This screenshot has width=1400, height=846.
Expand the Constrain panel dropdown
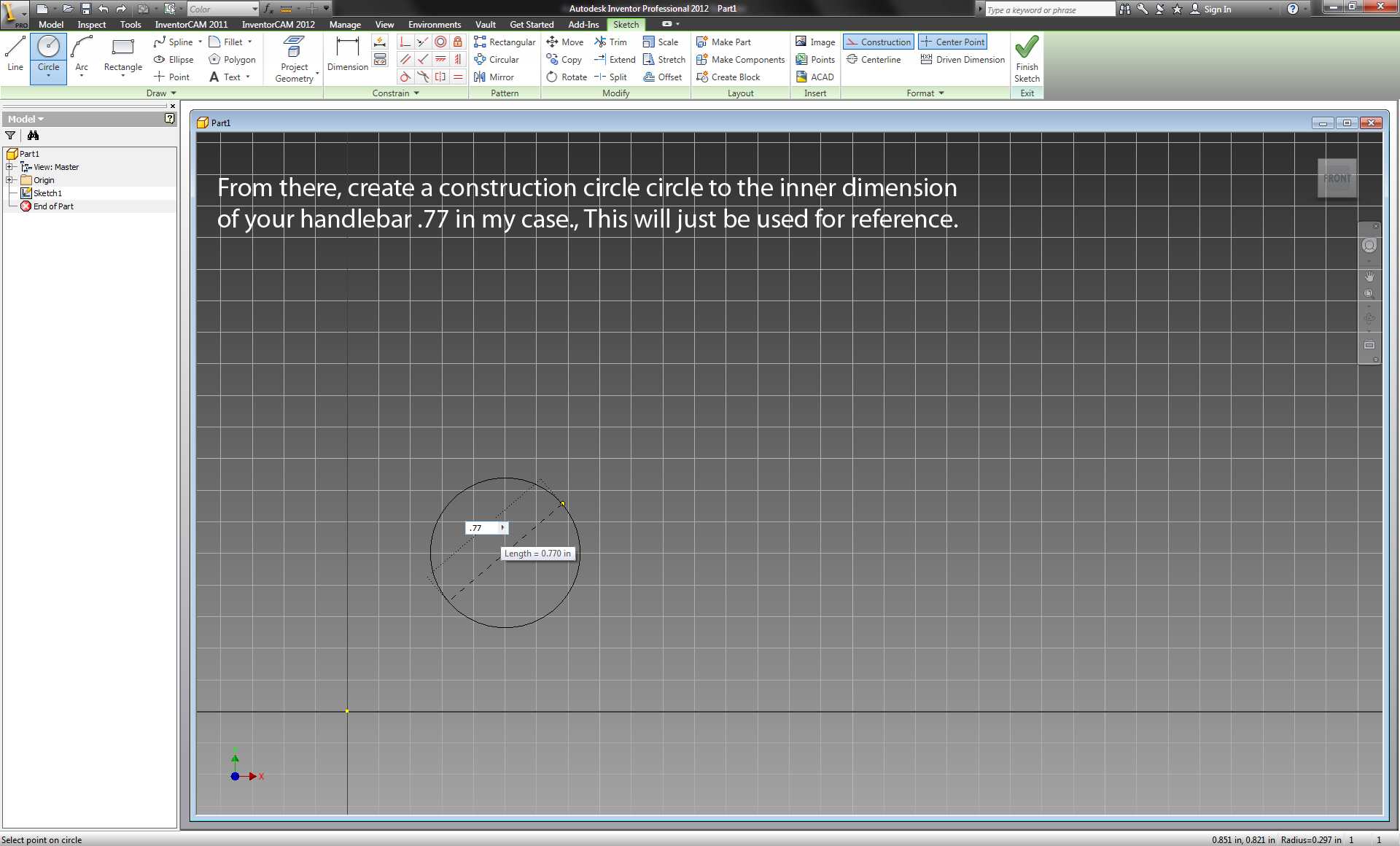pos(396,93)
